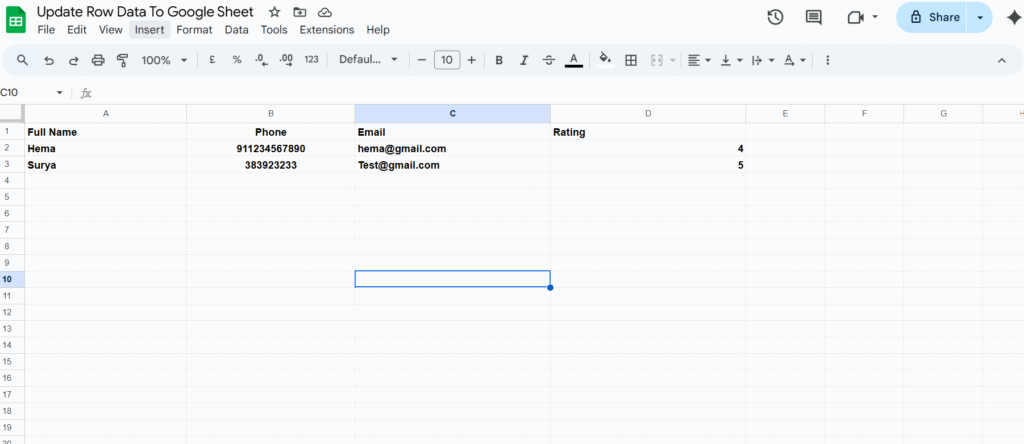Toggle strikethrough formatting
Viewport: 1024px width, 444px height.
click(549, 60)
